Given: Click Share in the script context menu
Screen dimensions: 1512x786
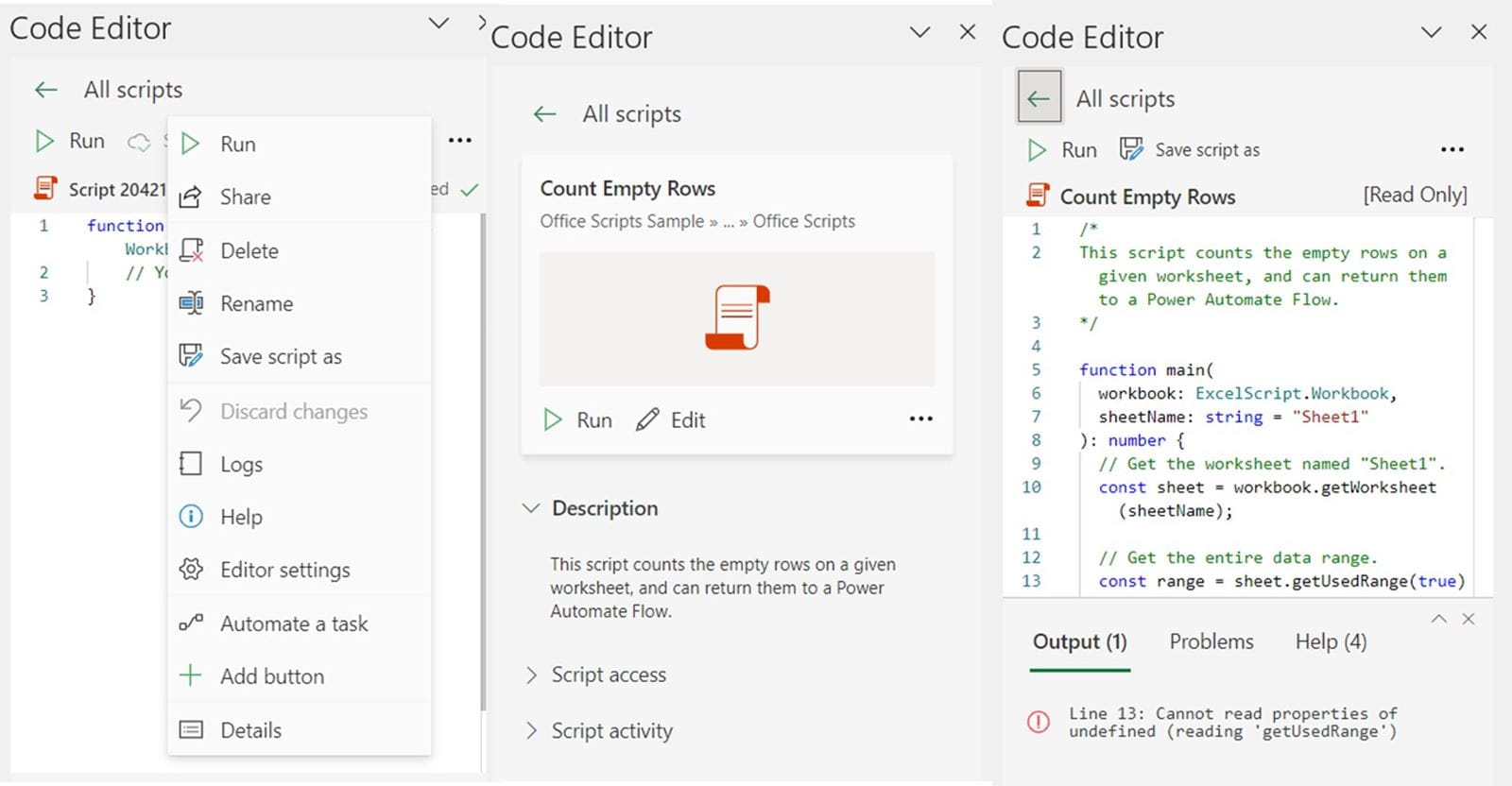Looking at the screenshot, I should pyautogui.click(x=245, y=196).
